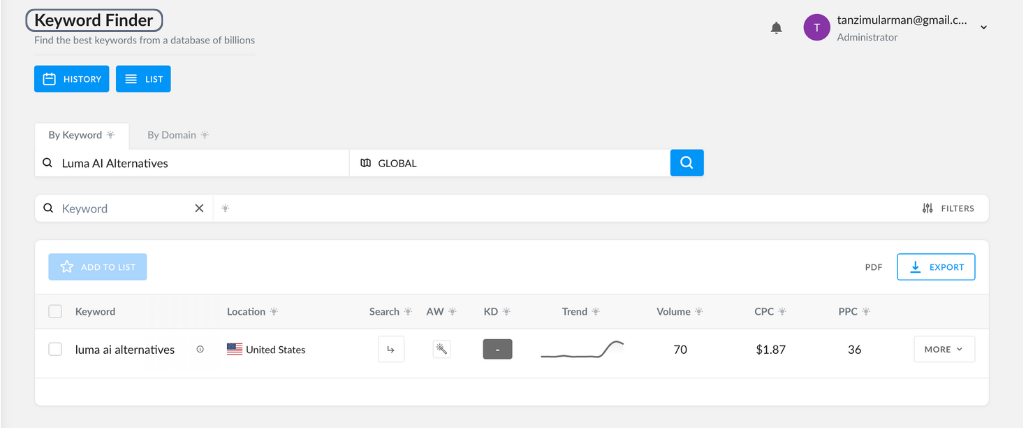Tick the select-all header checkbox
1024x428 pixels.
coord(56,312)
